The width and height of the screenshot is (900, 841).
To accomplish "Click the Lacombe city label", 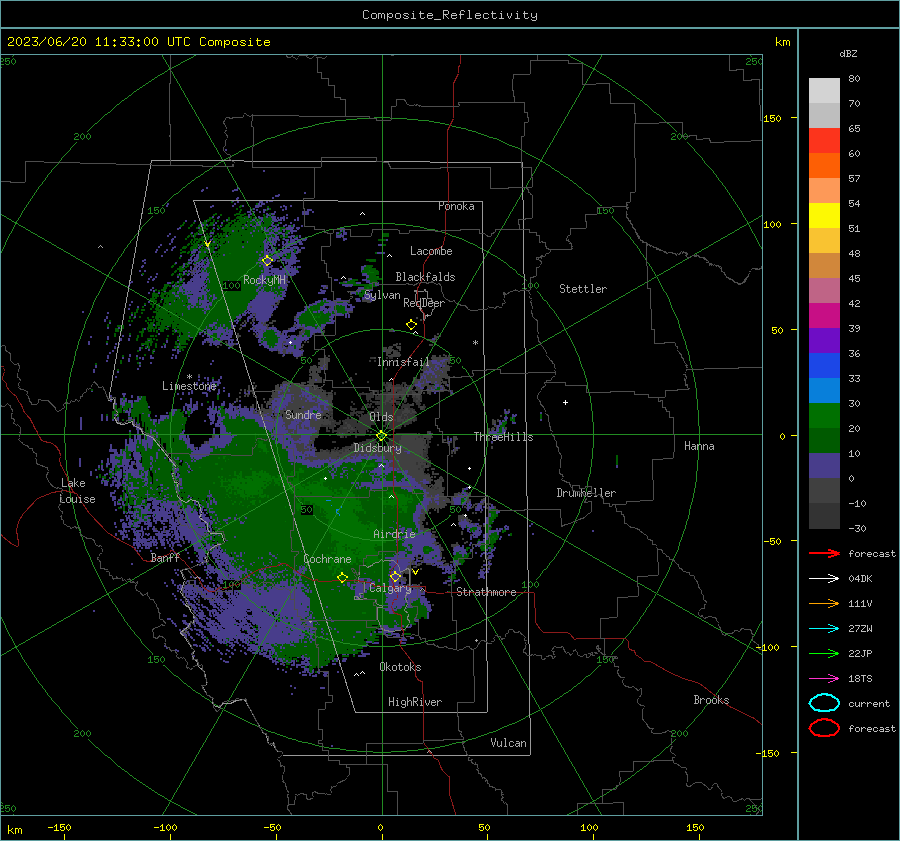I will (431, 251).
